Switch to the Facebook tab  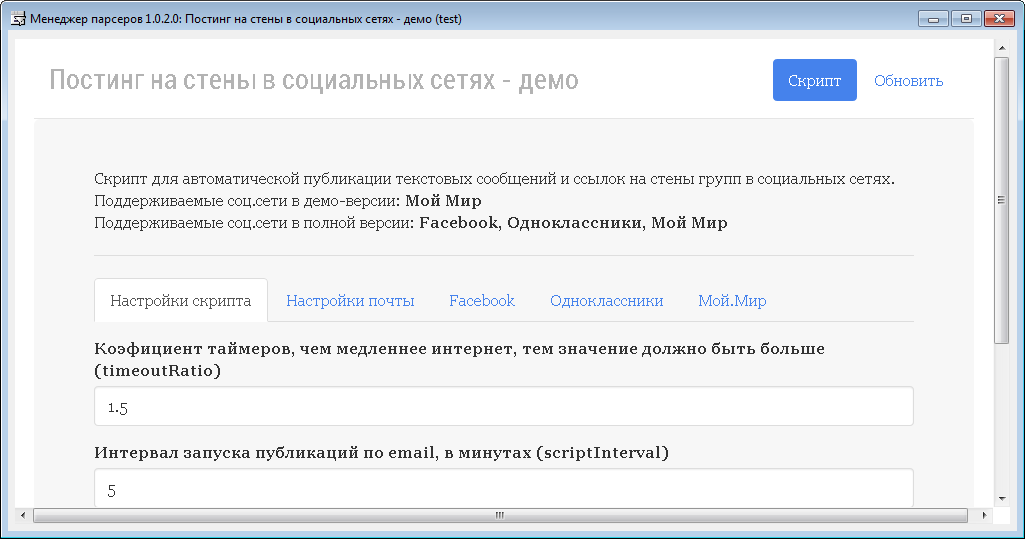click(482, 301)
